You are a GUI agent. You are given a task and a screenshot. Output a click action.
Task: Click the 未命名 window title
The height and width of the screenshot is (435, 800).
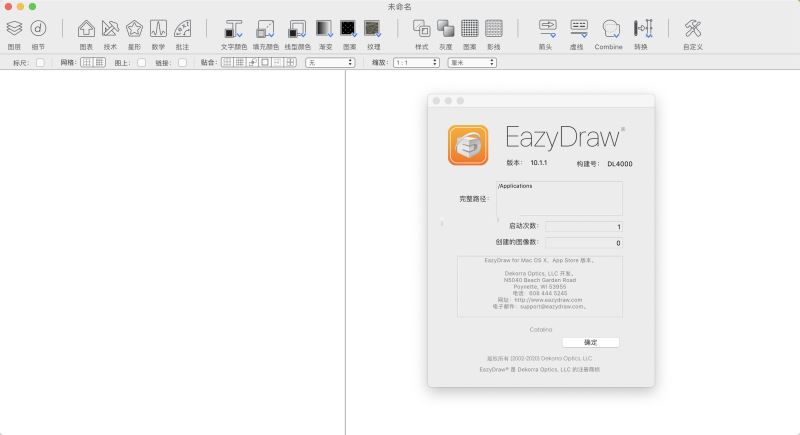pyautogui.click(x=399, y=7)
